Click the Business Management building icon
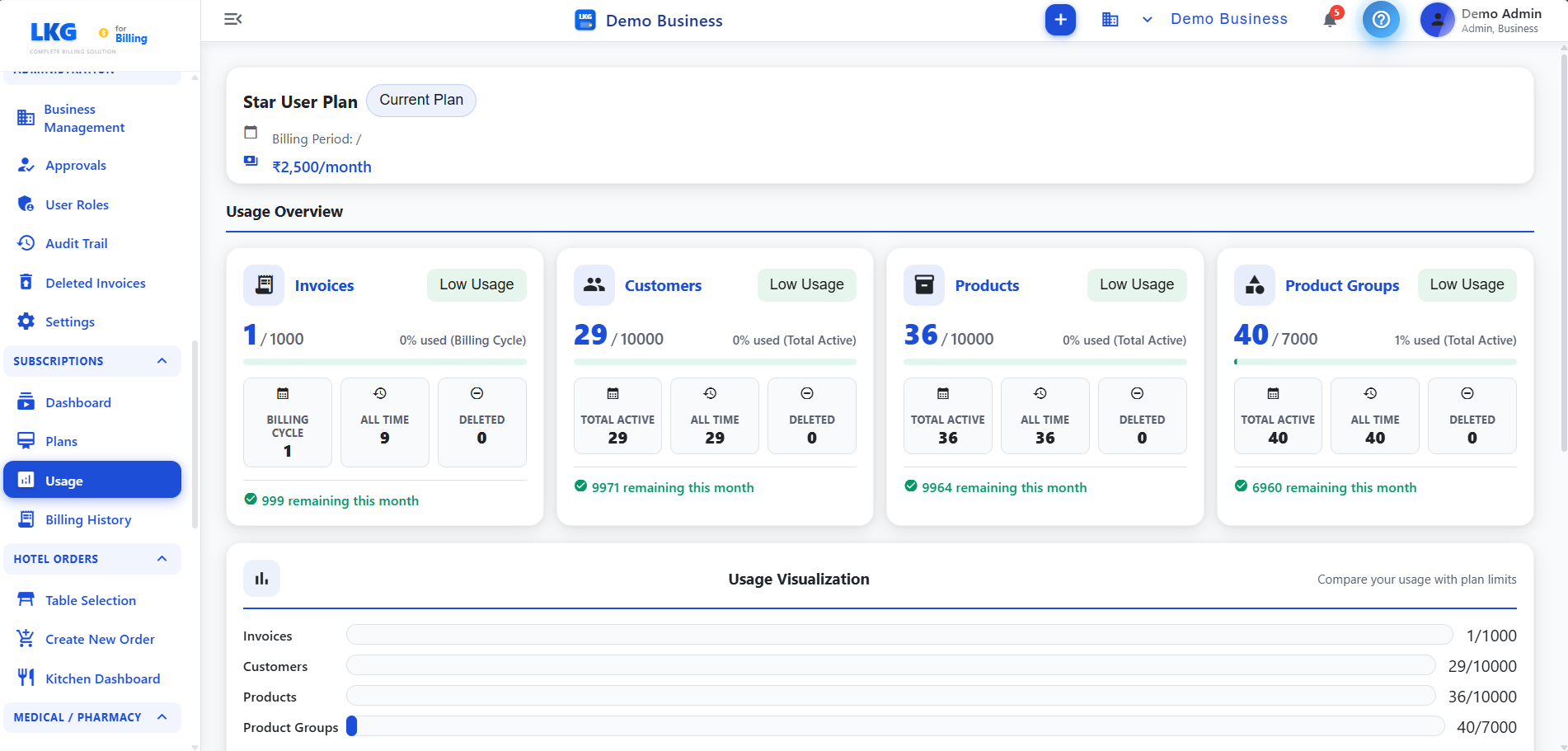Viewport: 1568px width, 751px height. tap(26, 118)
